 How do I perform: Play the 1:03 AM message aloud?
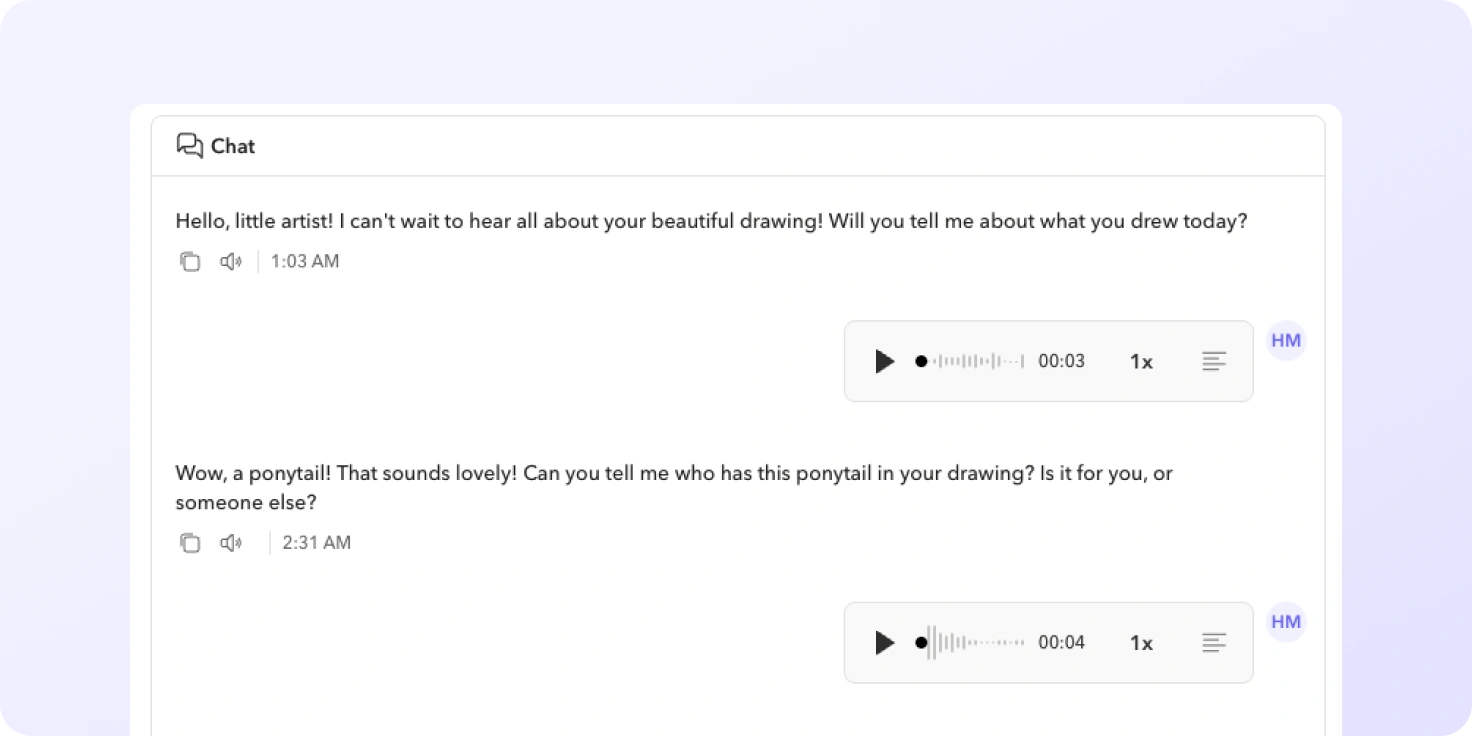point(231,262)
